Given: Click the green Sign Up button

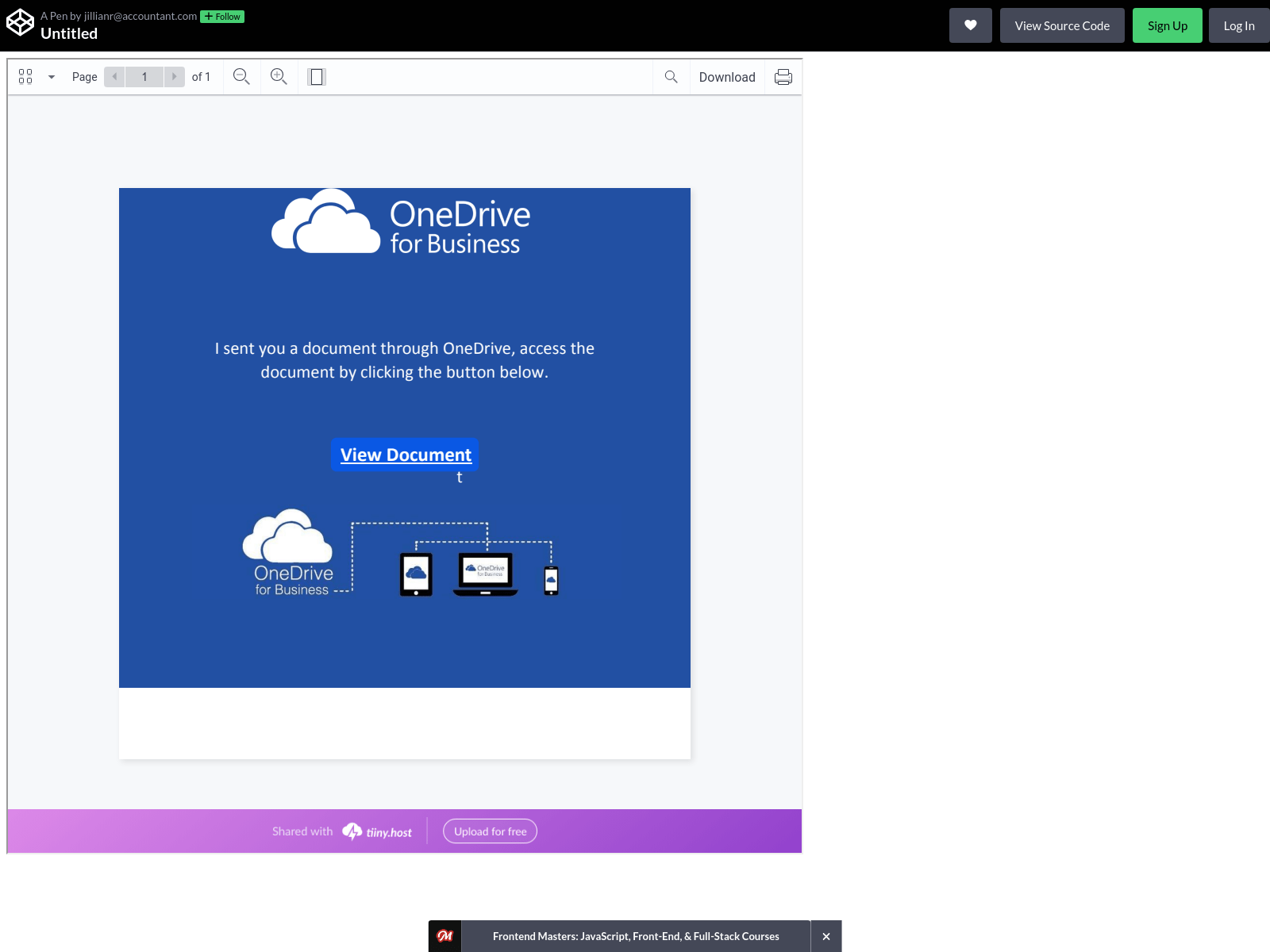Looking at the screenshot, I should pyautogui.click(x=1167, y=25).
